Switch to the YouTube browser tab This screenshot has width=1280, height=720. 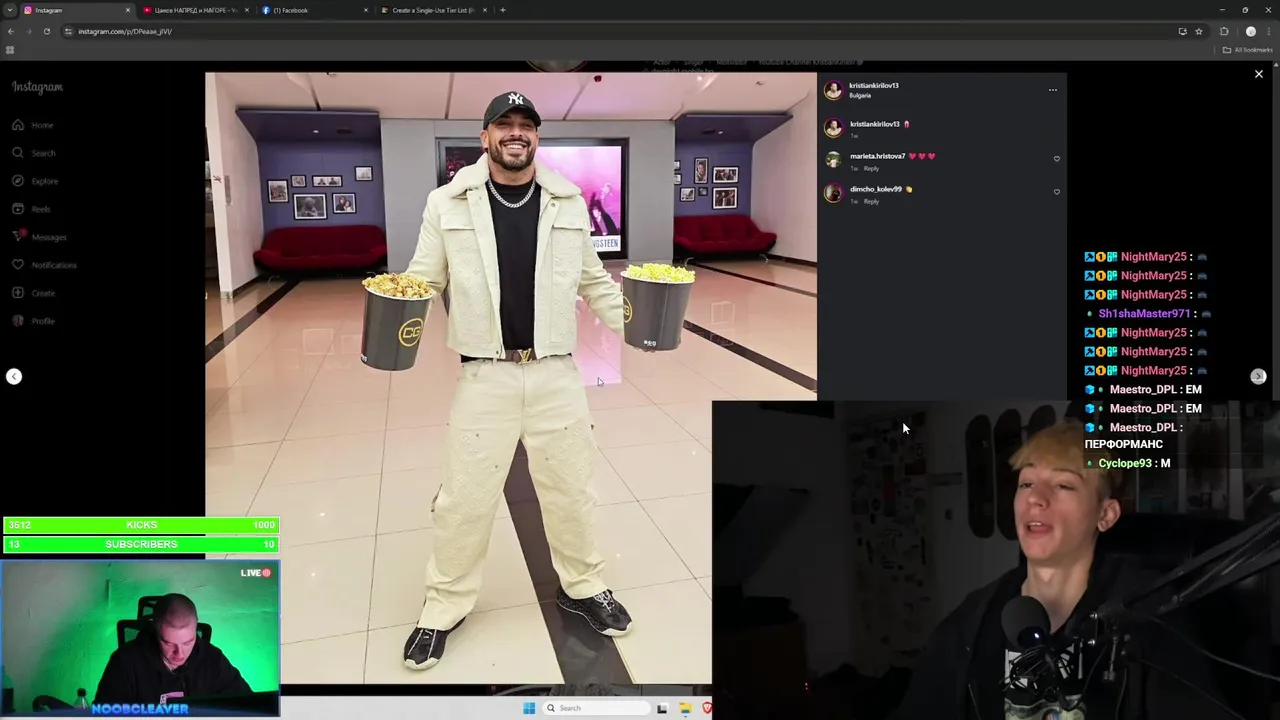[x=195, y=10]
